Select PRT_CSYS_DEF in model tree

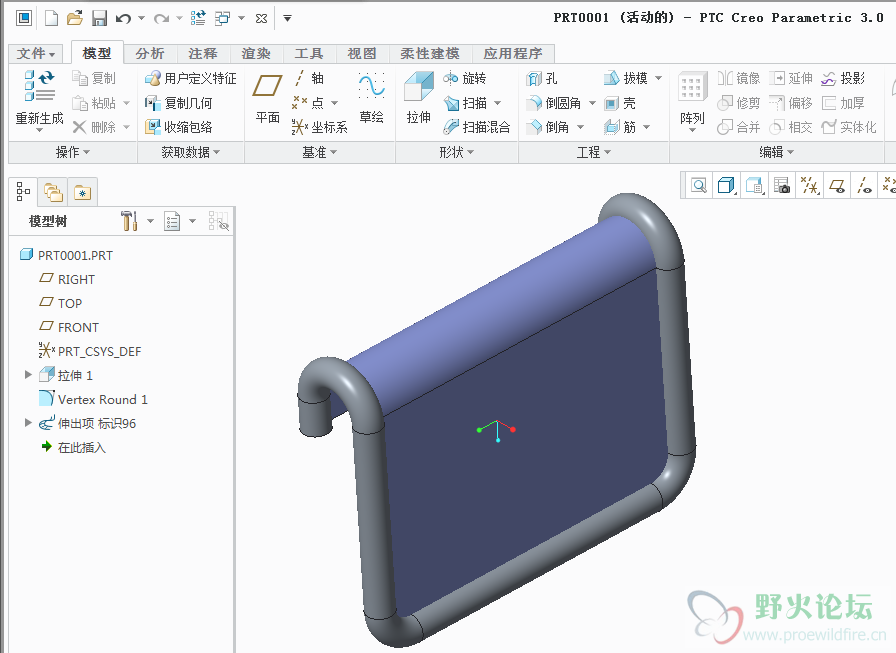[90, 351]
